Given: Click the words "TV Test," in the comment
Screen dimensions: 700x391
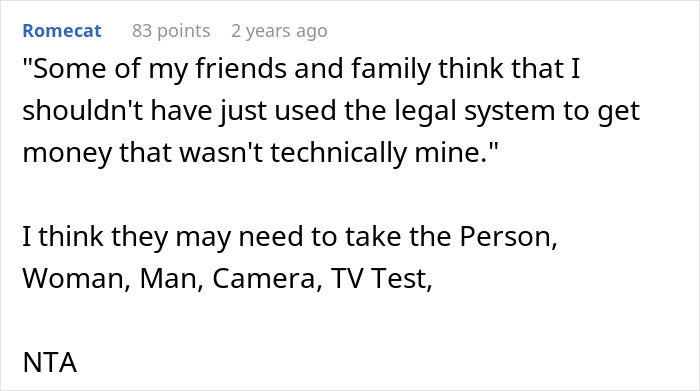Looking at the screenshot, I should (x=382, y=279).
